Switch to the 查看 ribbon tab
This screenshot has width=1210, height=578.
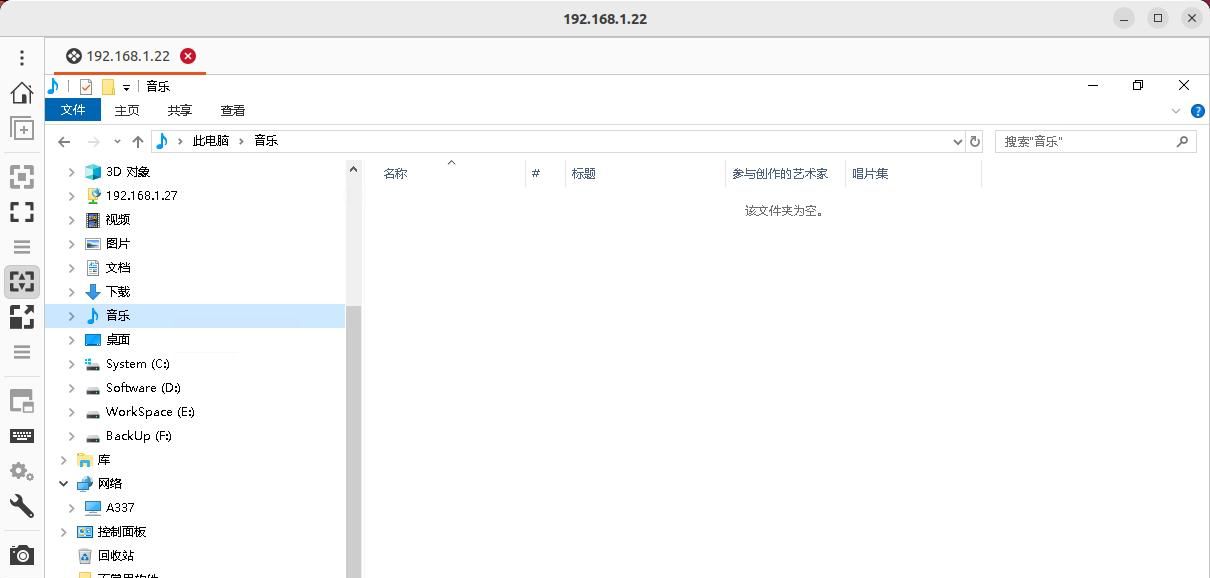(x=232, y=110)
